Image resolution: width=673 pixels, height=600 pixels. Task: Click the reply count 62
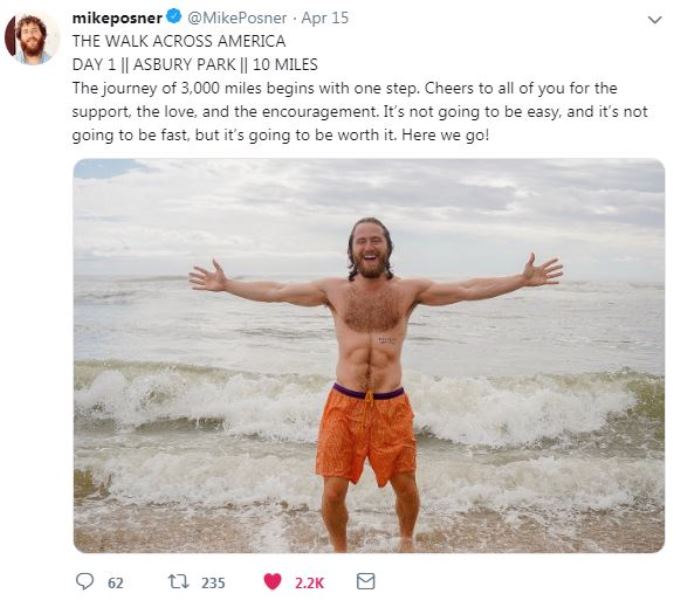[115, 582]
